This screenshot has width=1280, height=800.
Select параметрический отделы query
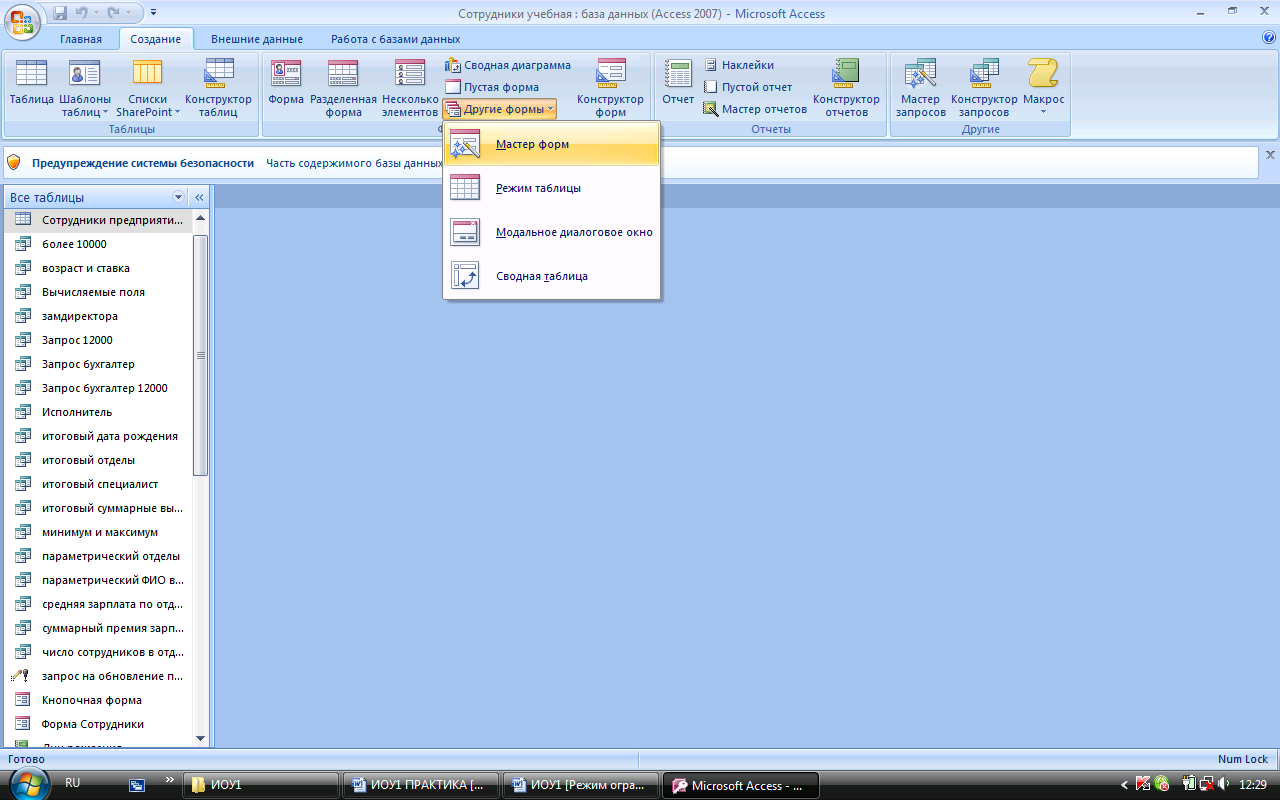100,556
